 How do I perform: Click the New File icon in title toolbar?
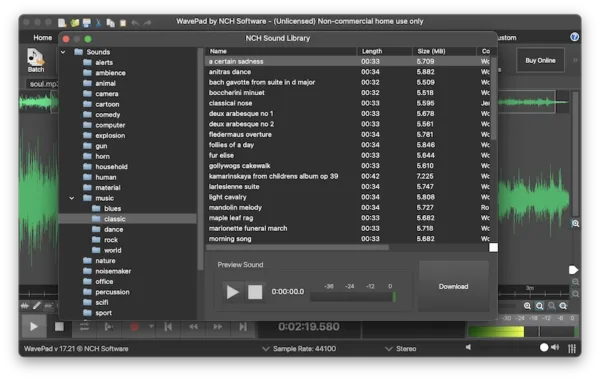(62, 23)
